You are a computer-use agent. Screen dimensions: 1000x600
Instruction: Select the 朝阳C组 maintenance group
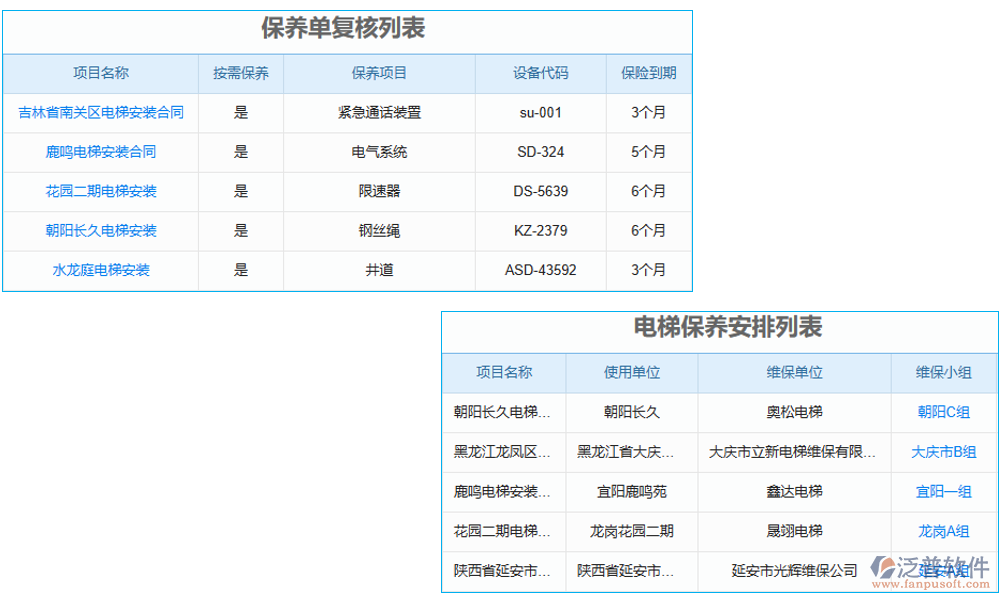pos(944,412)
